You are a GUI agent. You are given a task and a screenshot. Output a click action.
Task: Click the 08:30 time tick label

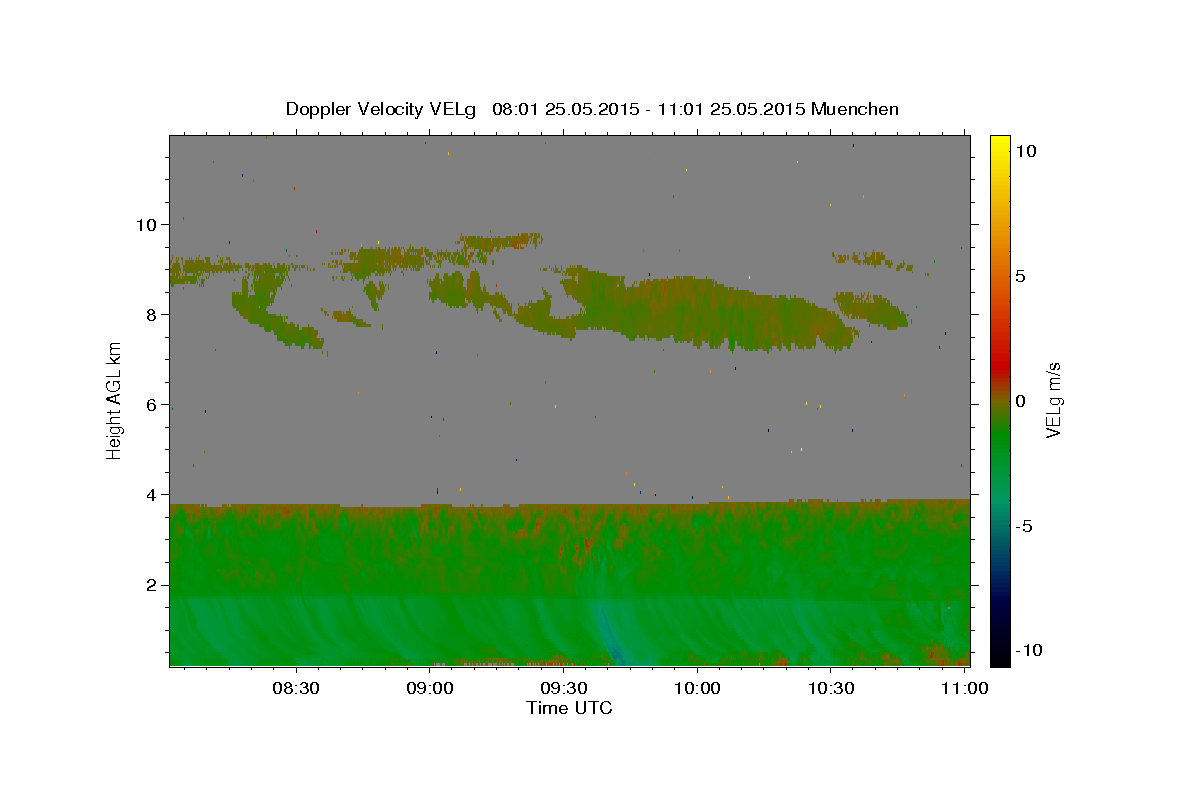click(x=297, y=688)
